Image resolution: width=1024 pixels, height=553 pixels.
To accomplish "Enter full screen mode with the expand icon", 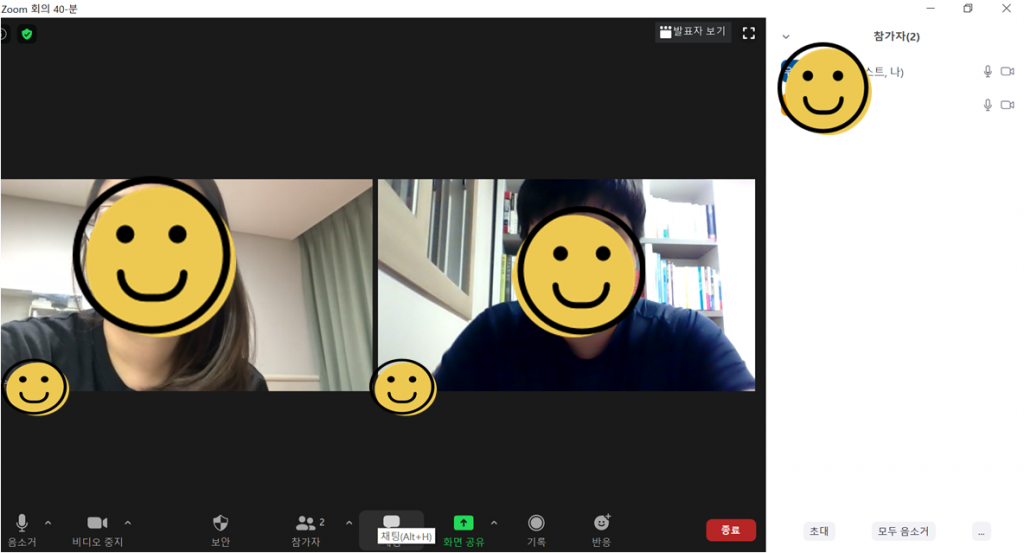I will coord(748,33).
